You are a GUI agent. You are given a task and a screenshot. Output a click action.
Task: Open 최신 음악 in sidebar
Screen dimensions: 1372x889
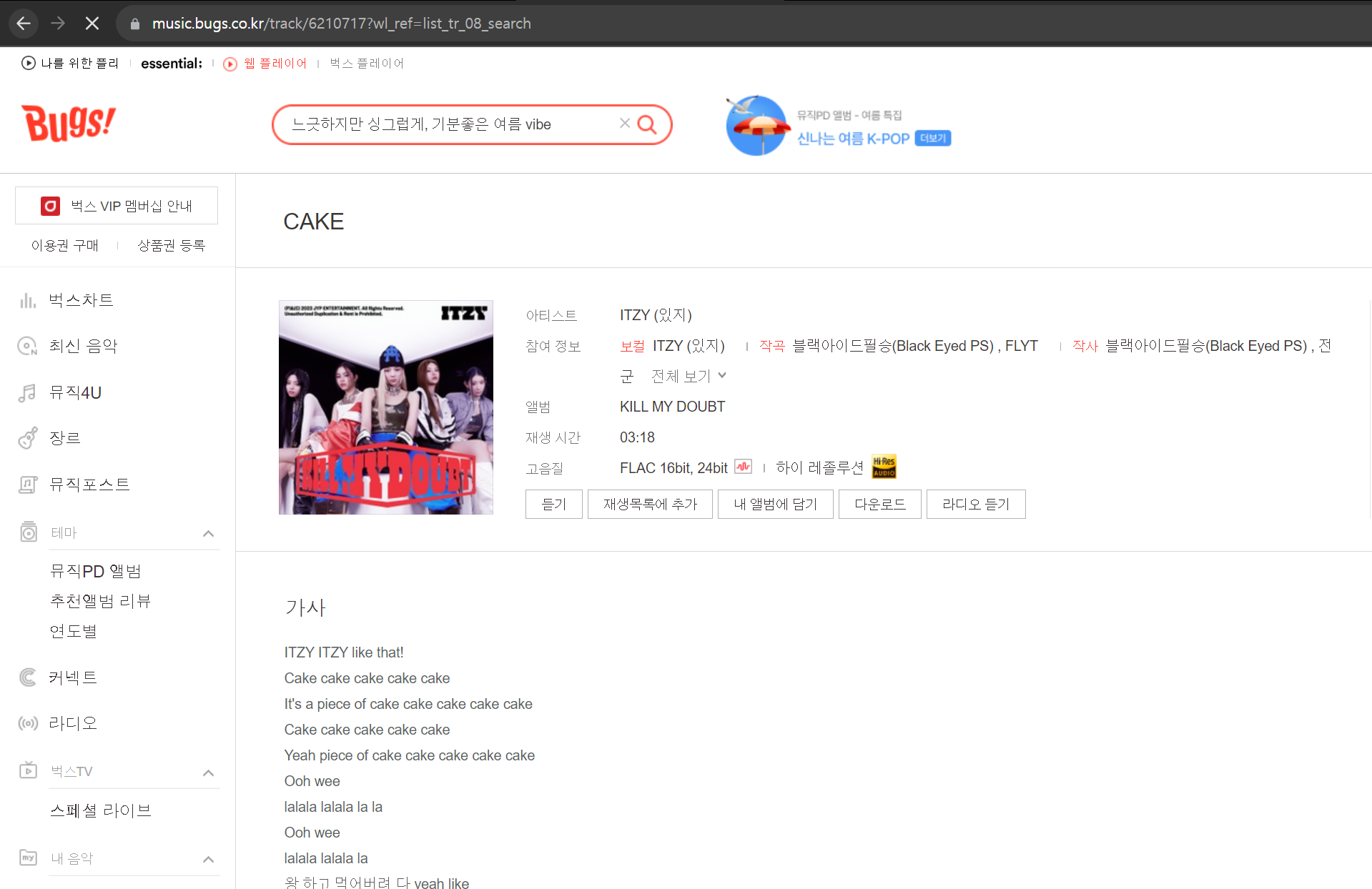83,346
